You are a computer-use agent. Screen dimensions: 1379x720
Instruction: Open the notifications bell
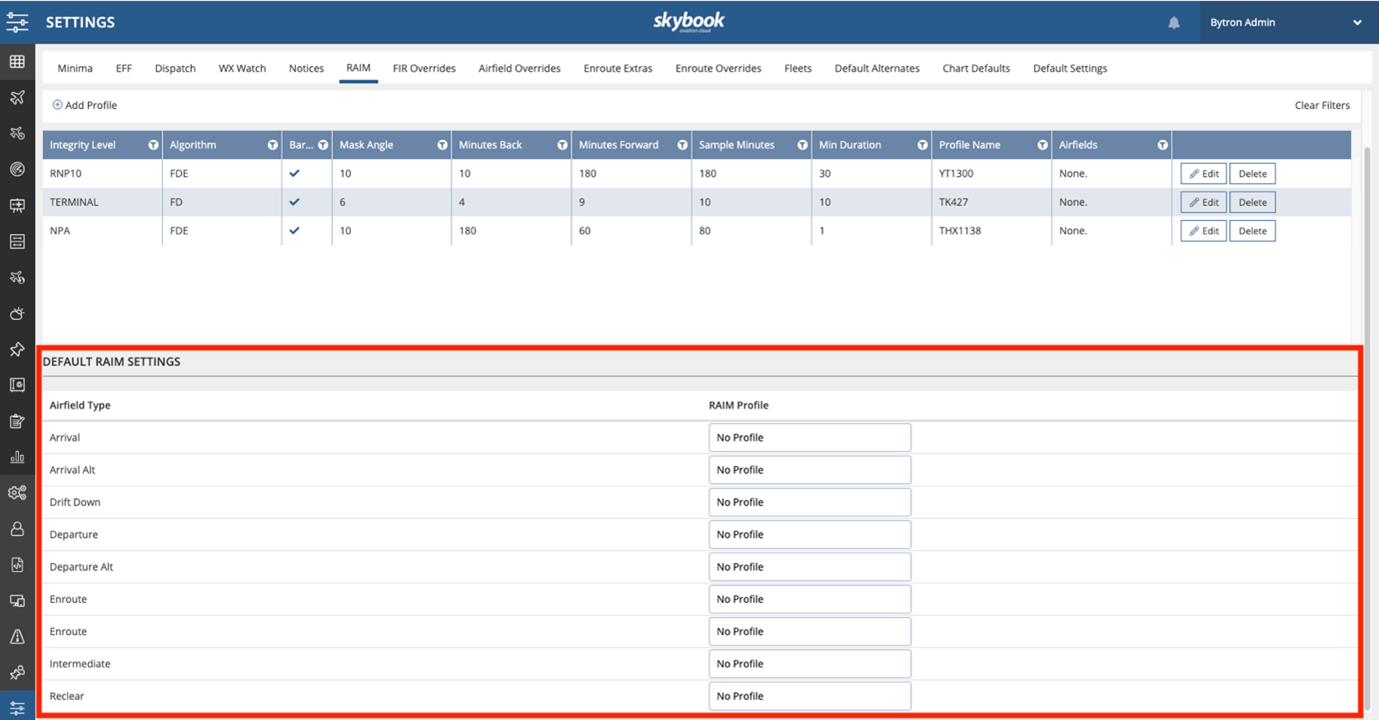1174,23
